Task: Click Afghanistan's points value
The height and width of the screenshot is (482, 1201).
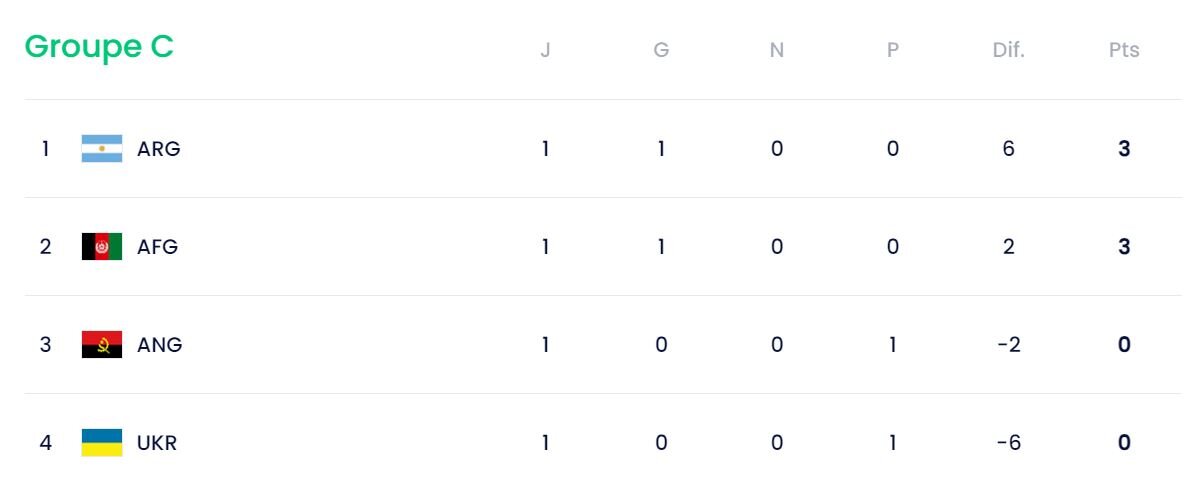Action: tap(1124, 247)
